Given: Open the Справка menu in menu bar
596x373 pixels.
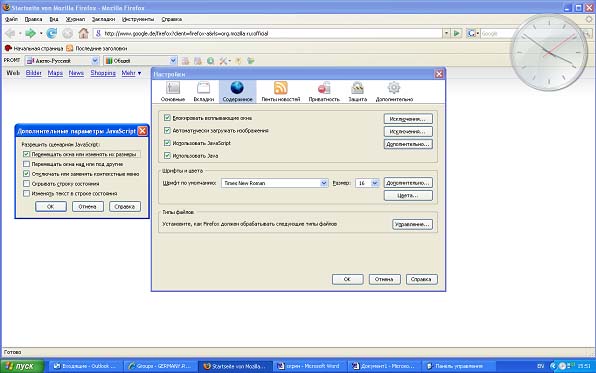Looking at the screenshot, I should [x=171, y=19].
